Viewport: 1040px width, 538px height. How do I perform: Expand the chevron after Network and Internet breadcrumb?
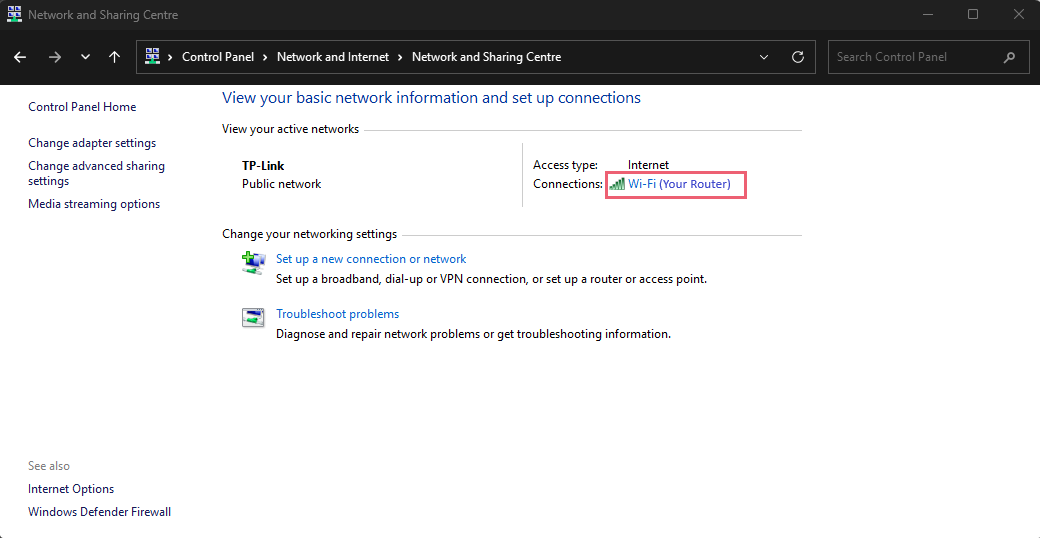click(x=401, y=57)
